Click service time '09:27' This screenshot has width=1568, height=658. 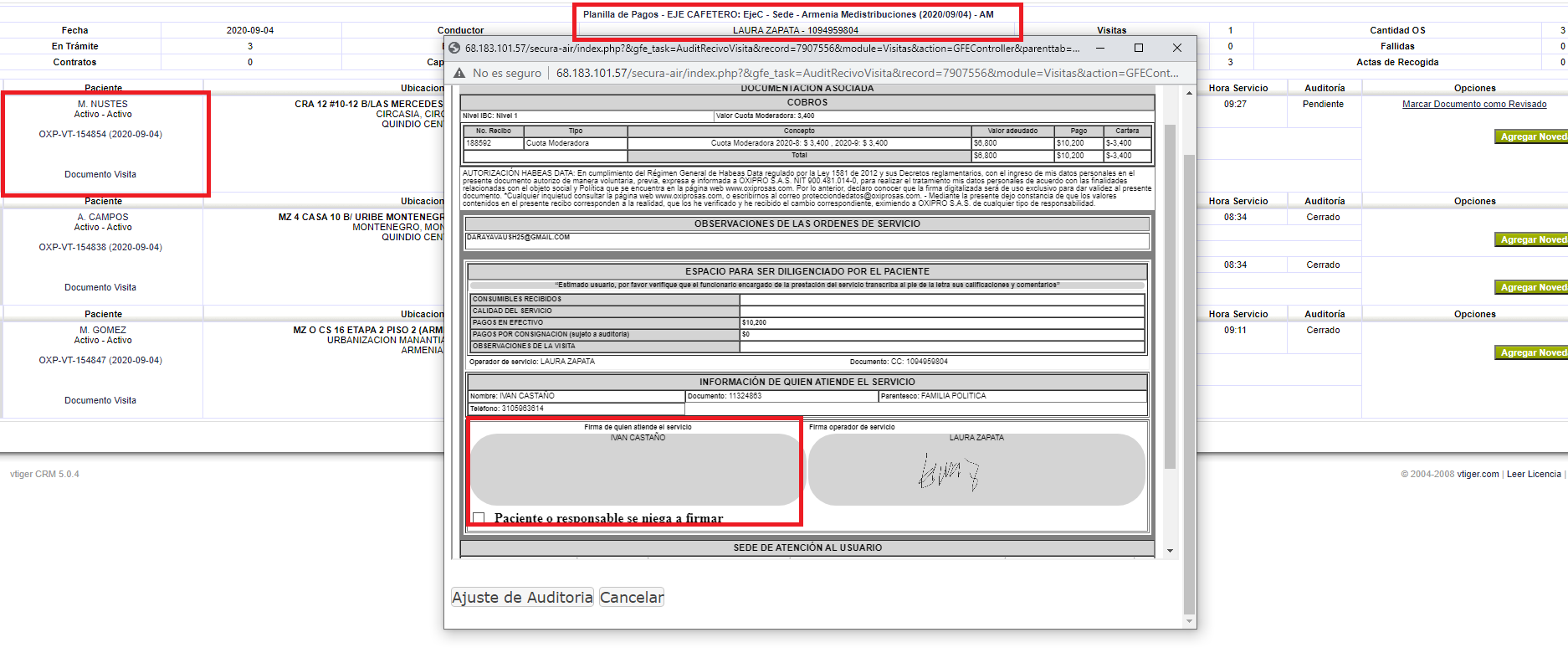click(x=1235, y=104)
